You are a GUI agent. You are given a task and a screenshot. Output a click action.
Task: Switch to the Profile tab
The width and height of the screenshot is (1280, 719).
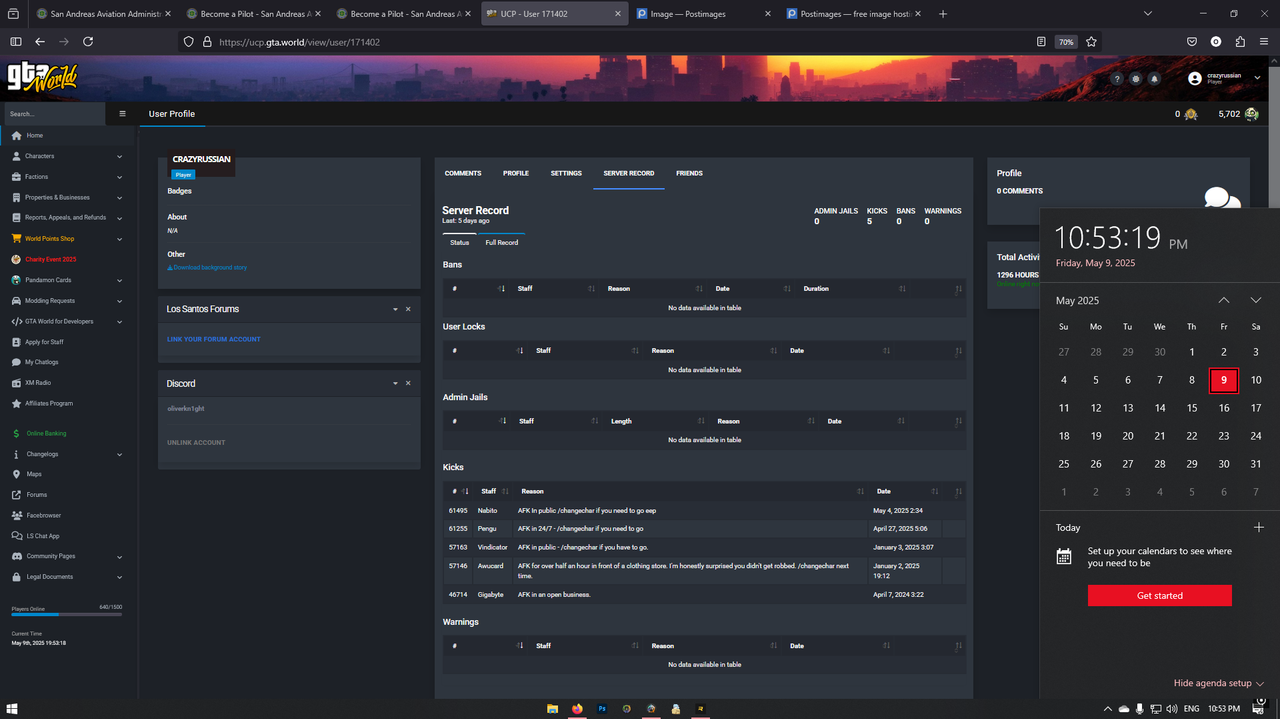tap(516, 173)
